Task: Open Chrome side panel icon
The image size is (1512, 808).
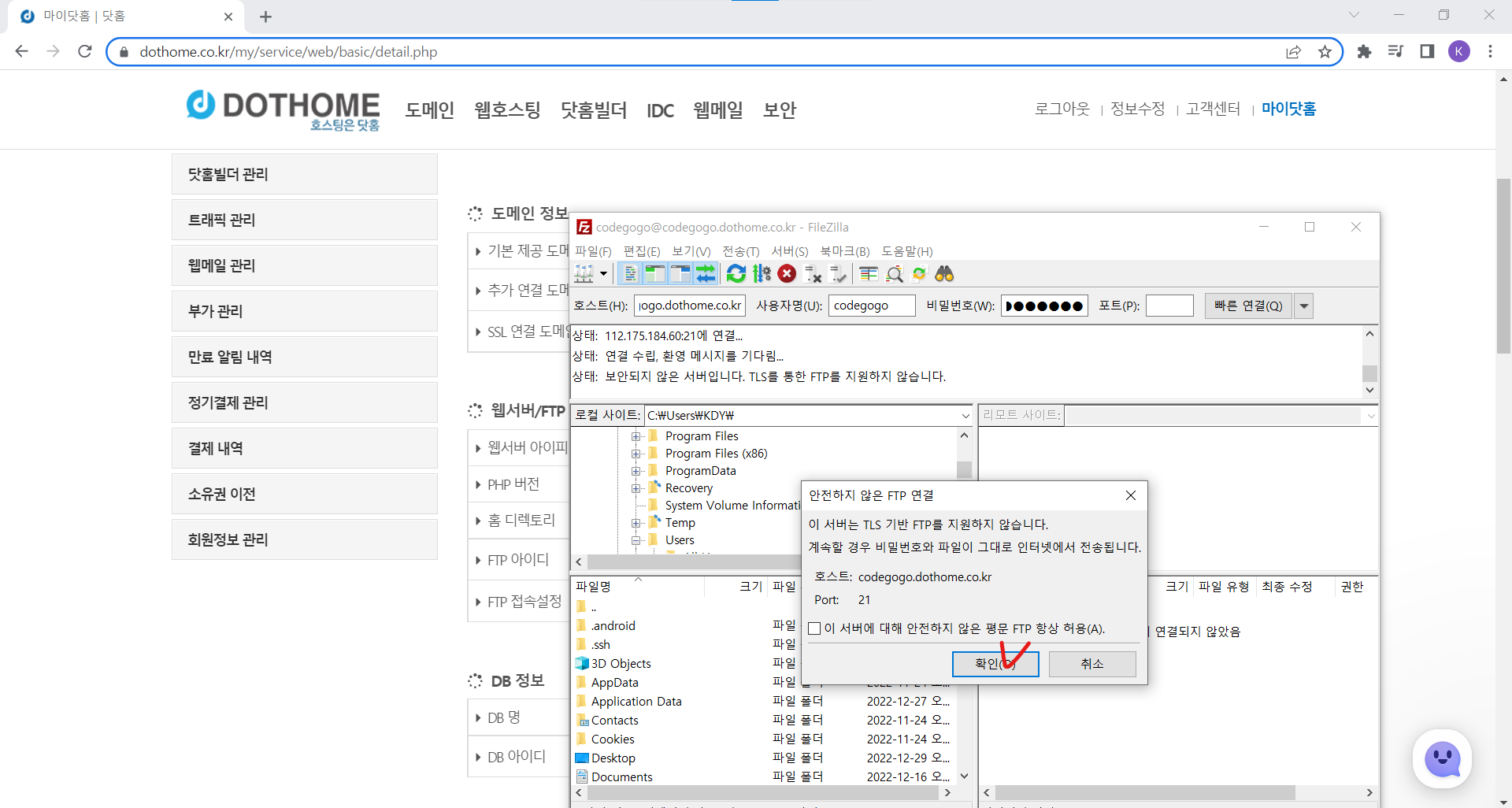Action: [1427, 51]
